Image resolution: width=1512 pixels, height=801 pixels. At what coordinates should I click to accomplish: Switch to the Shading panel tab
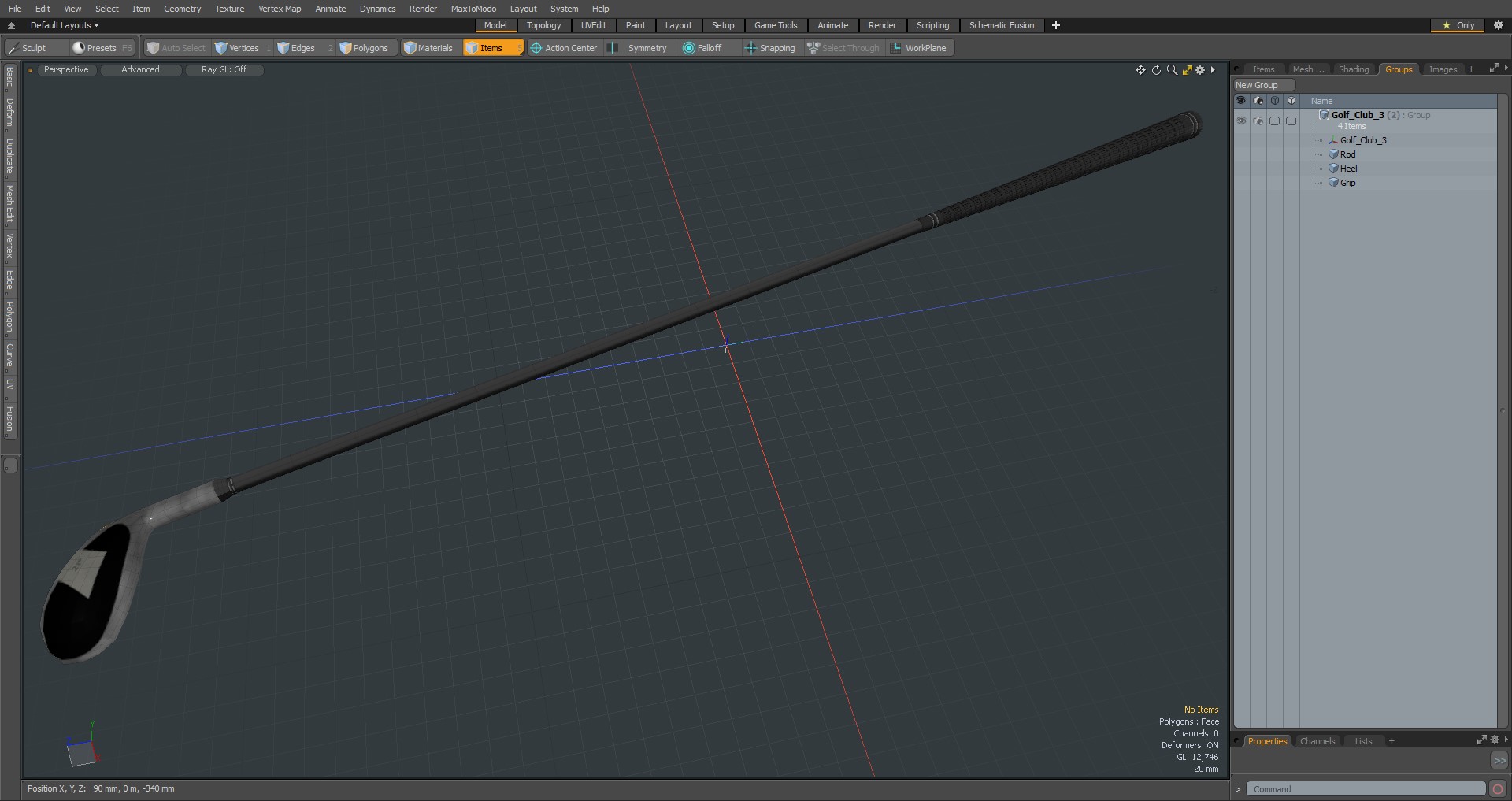1353,69
